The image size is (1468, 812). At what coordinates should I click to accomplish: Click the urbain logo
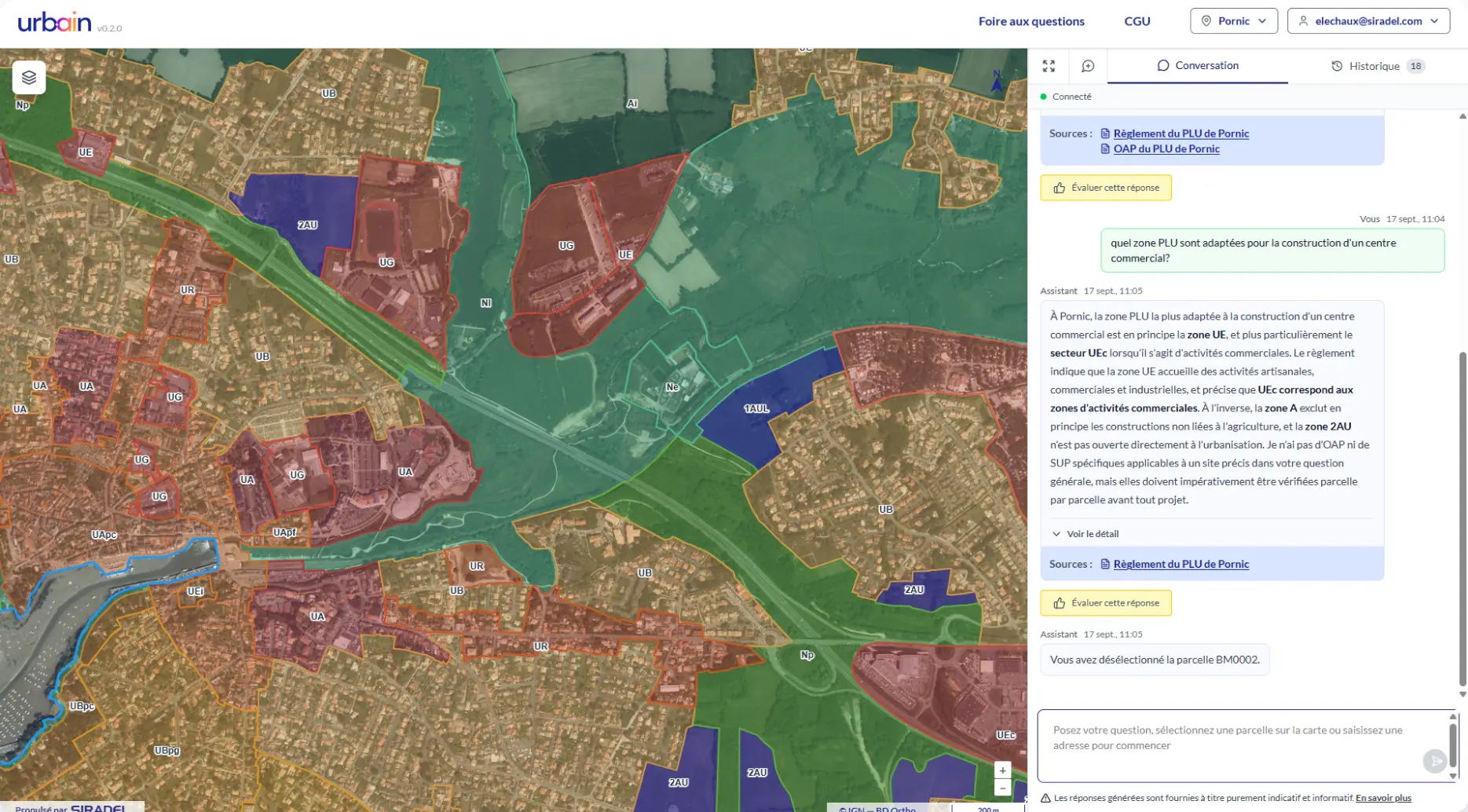[54, 22]
